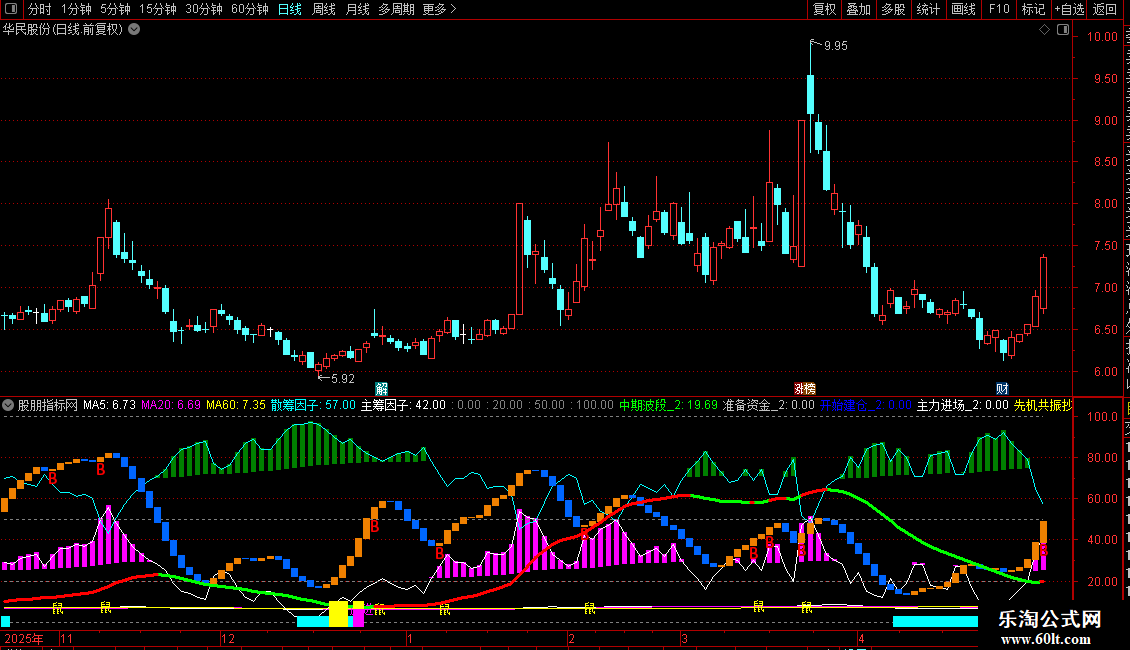Click the 解 event marker below chart
This screenshot has height=650, width=1130.
382,389
